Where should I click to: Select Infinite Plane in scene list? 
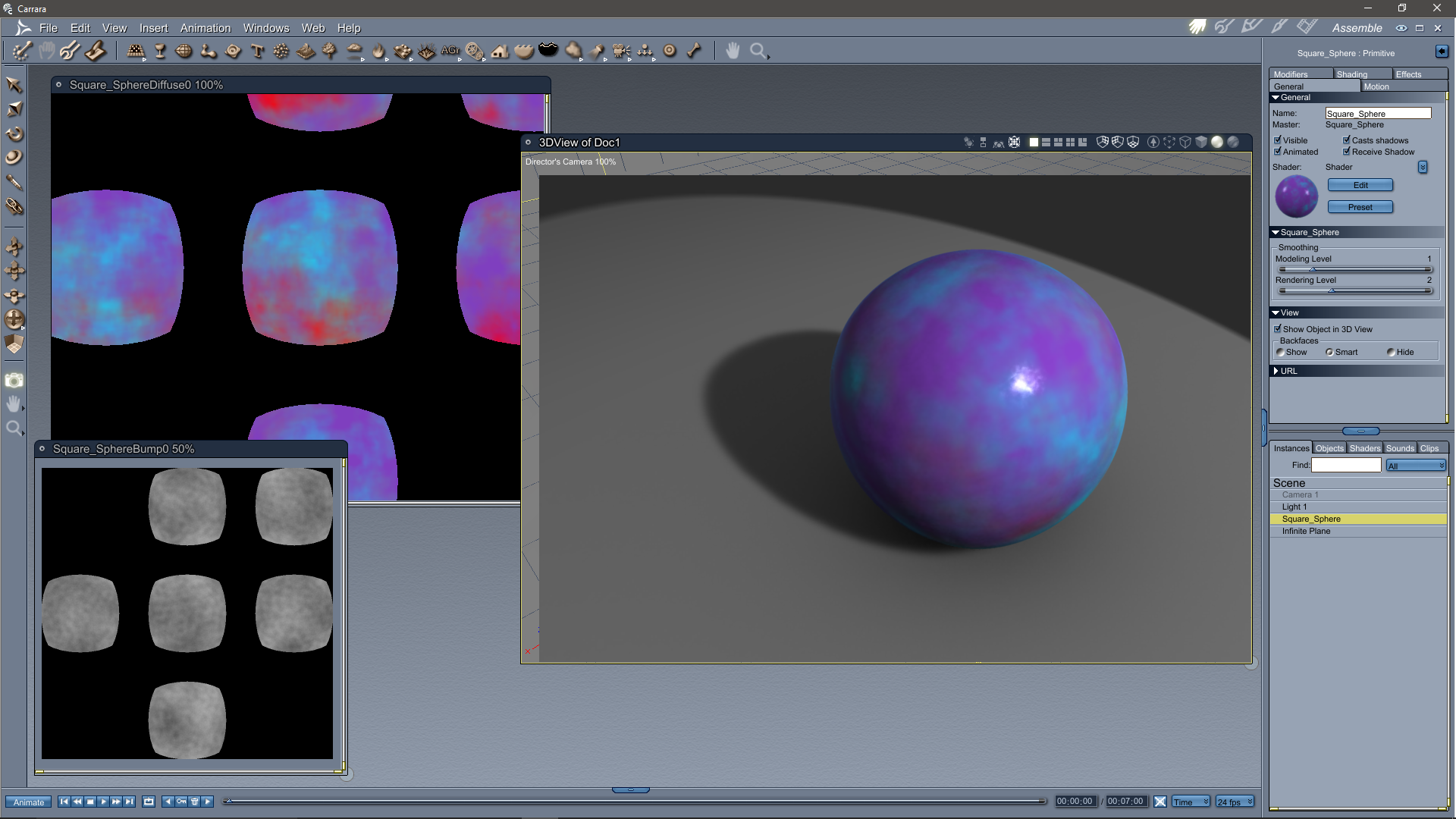1306,531
